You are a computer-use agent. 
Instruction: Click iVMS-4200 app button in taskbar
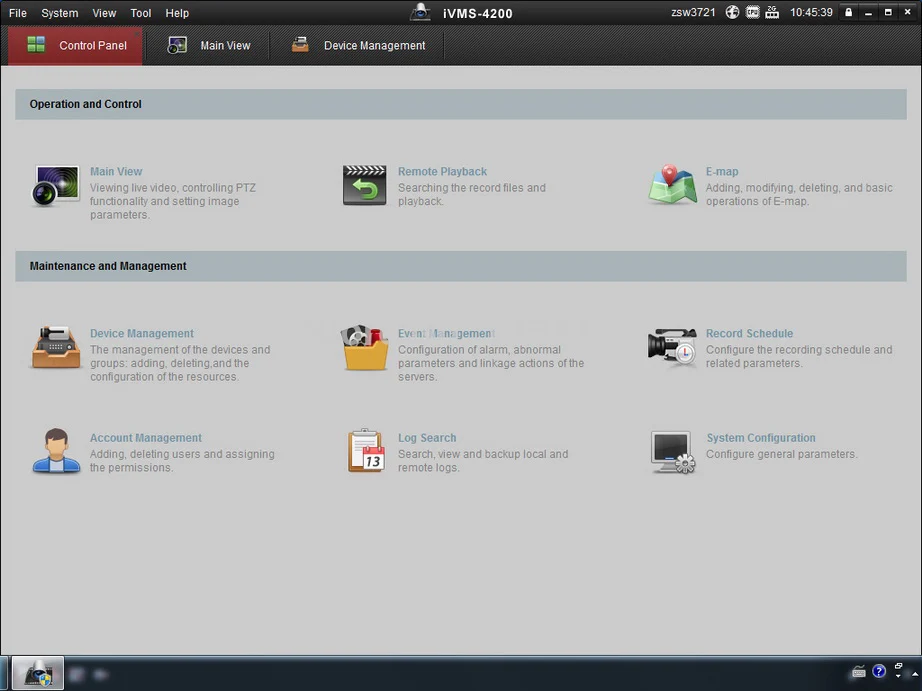(38, 673)
